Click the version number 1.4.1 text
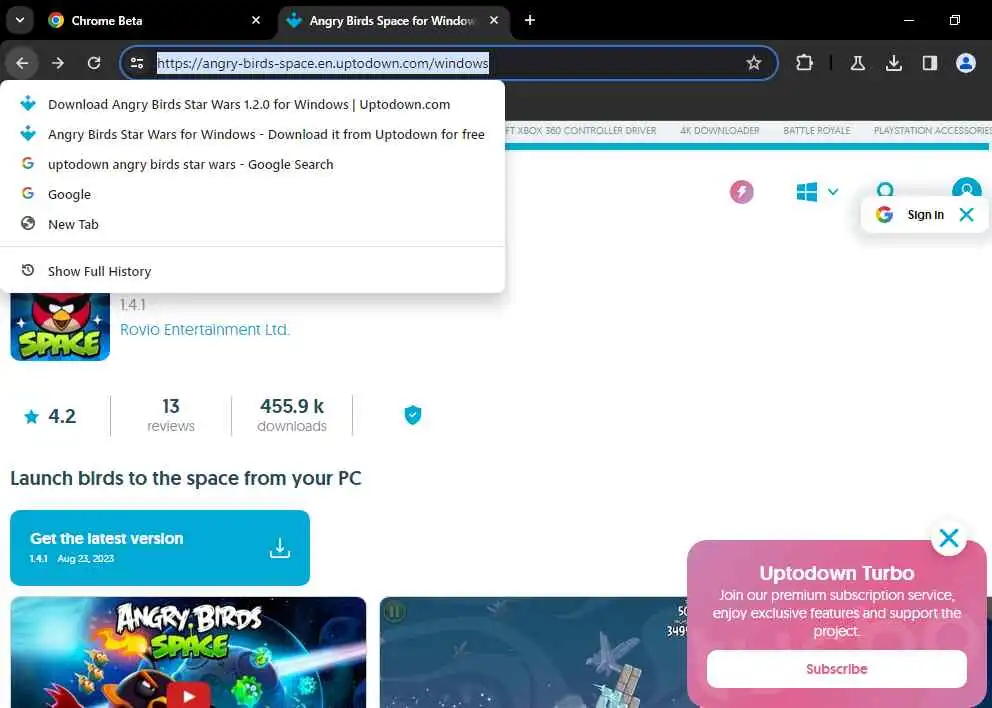 pyautogui.click(x=133, y=305)
